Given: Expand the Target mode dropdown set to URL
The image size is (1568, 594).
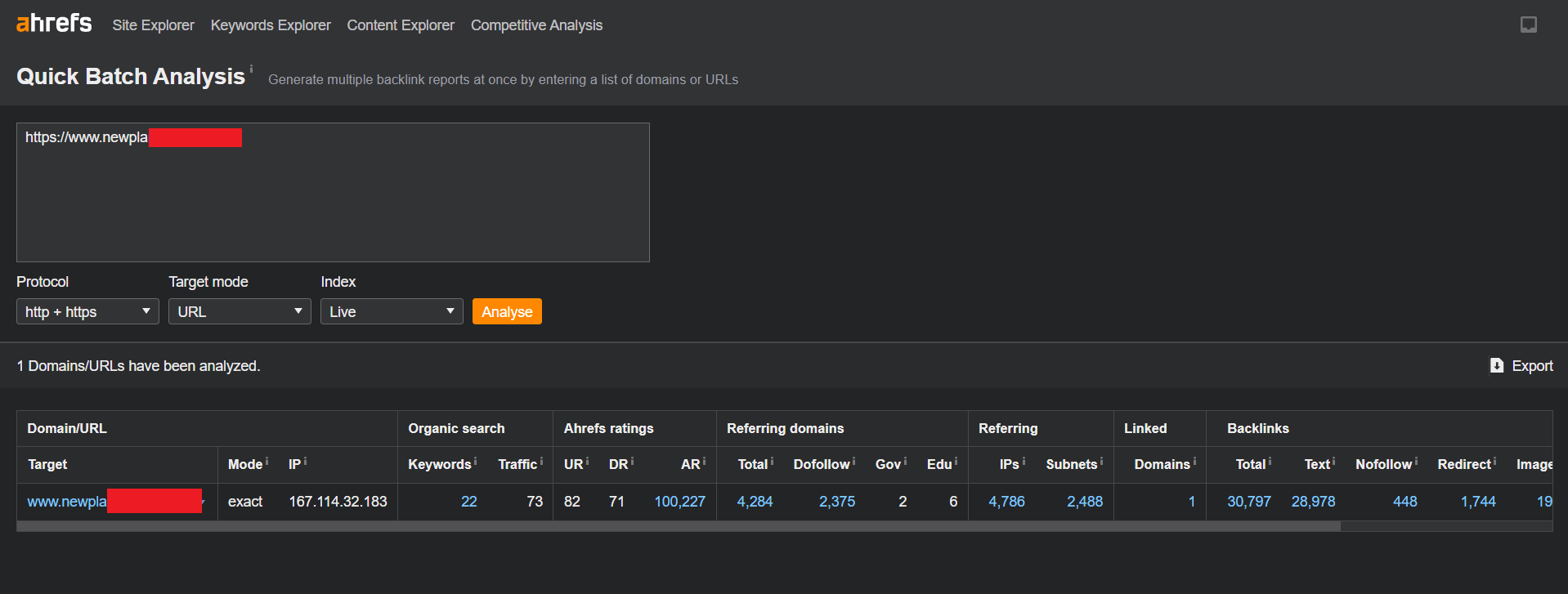Looking at the screenshot, I should coord(240,311).
